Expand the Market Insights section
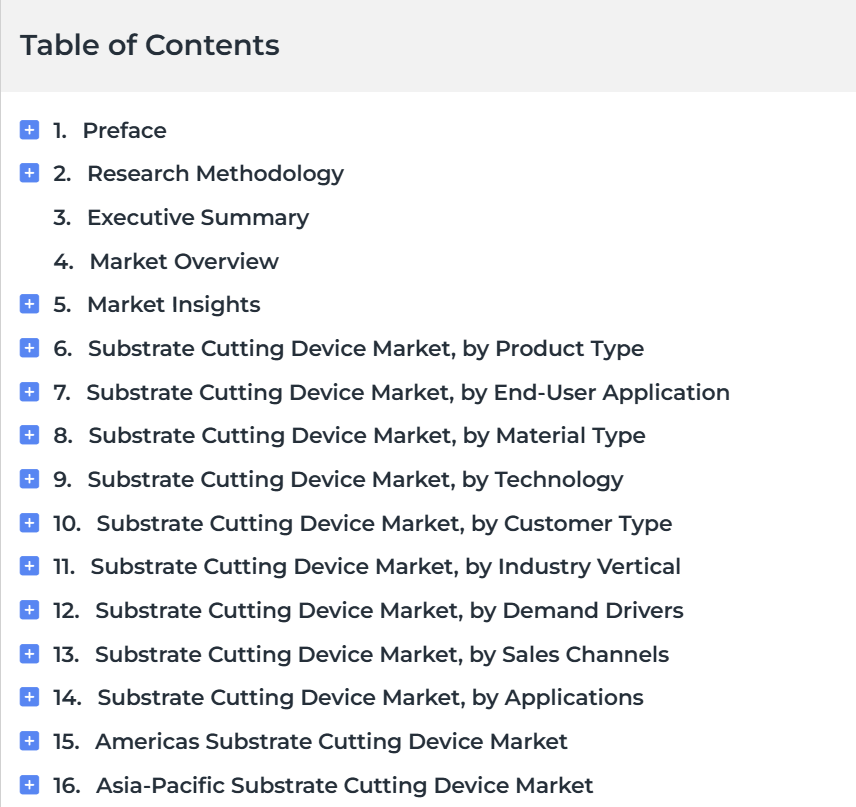This screenshot has width=856, height=807. point(29,304)
